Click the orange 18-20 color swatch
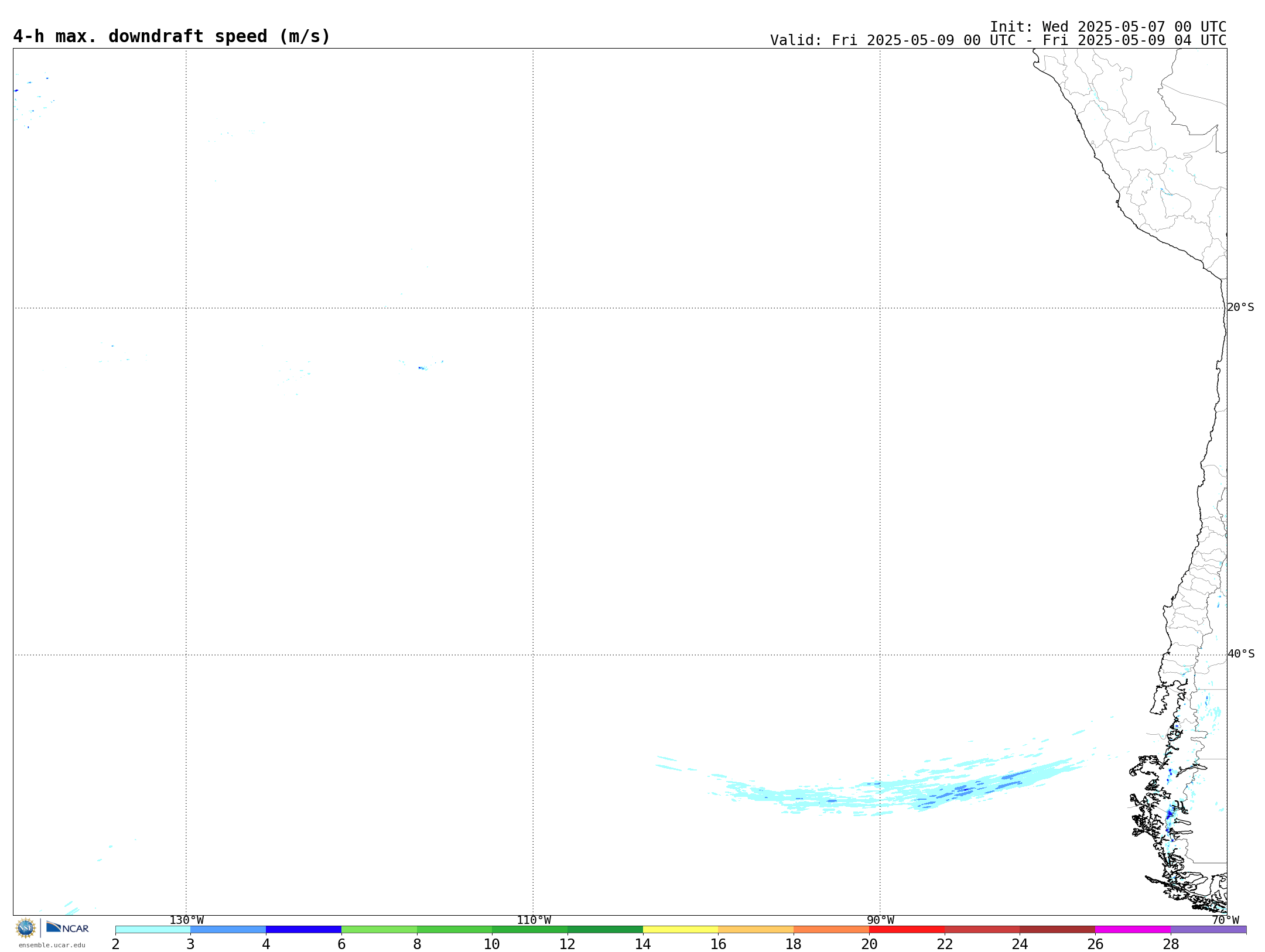The width and height of the screenshot is (1265, 952). [832, 930]
